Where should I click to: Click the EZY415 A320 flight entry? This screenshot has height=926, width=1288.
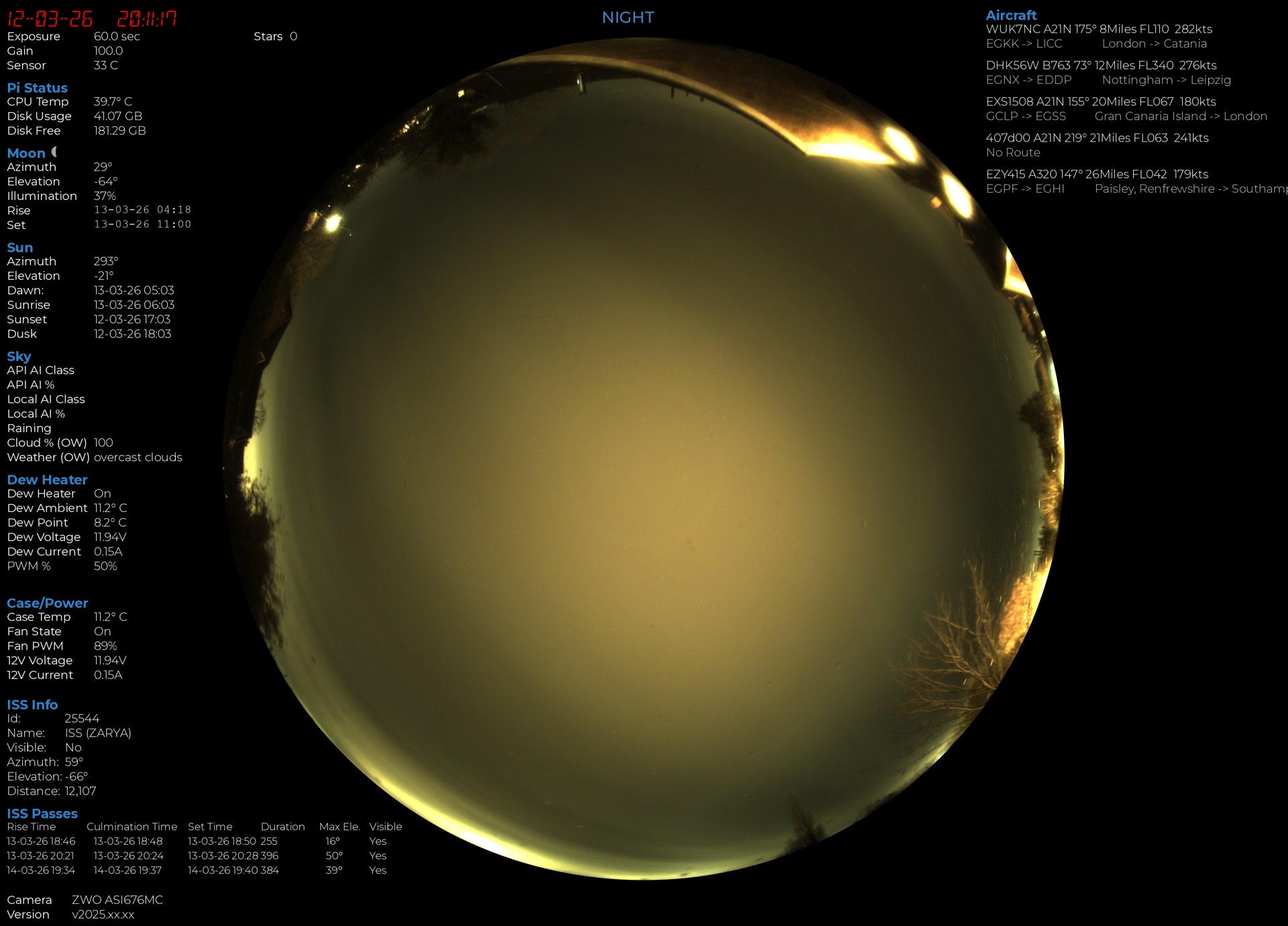click(x=1096, y=174)
